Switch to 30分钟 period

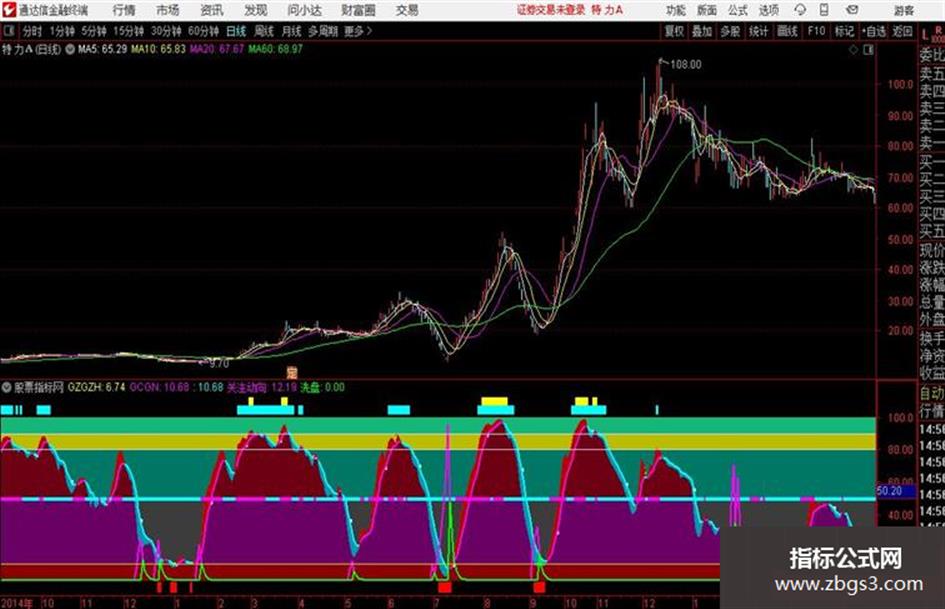click(x=166, y=31)
